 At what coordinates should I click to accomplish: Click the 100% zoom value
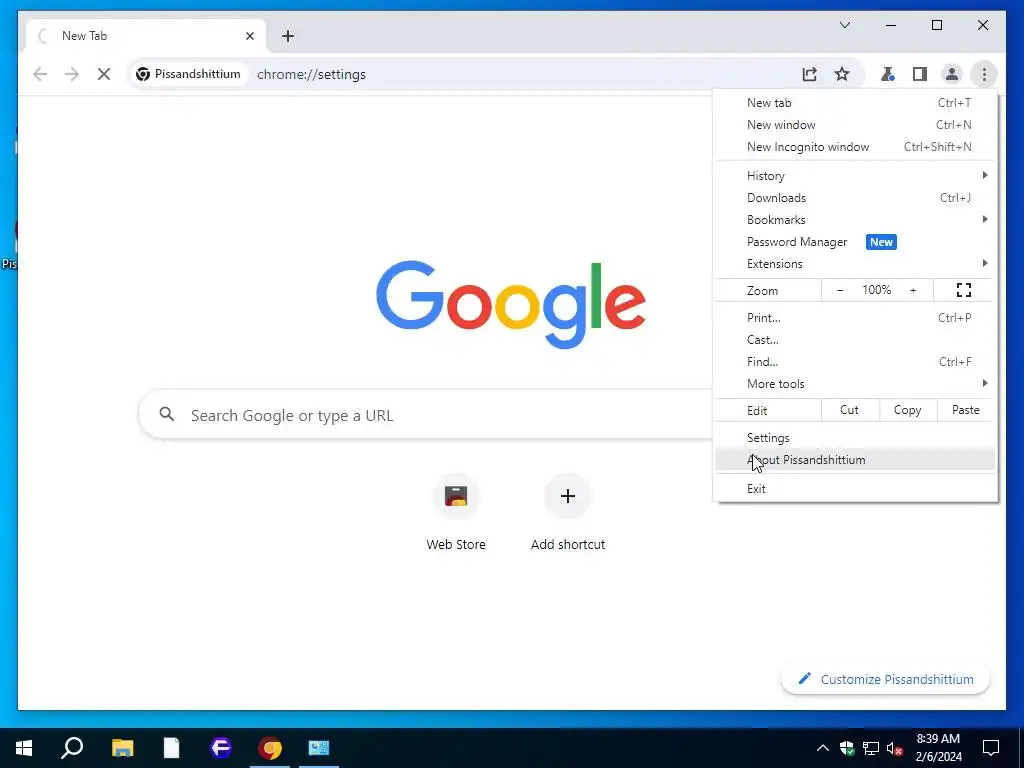(876, 290)
